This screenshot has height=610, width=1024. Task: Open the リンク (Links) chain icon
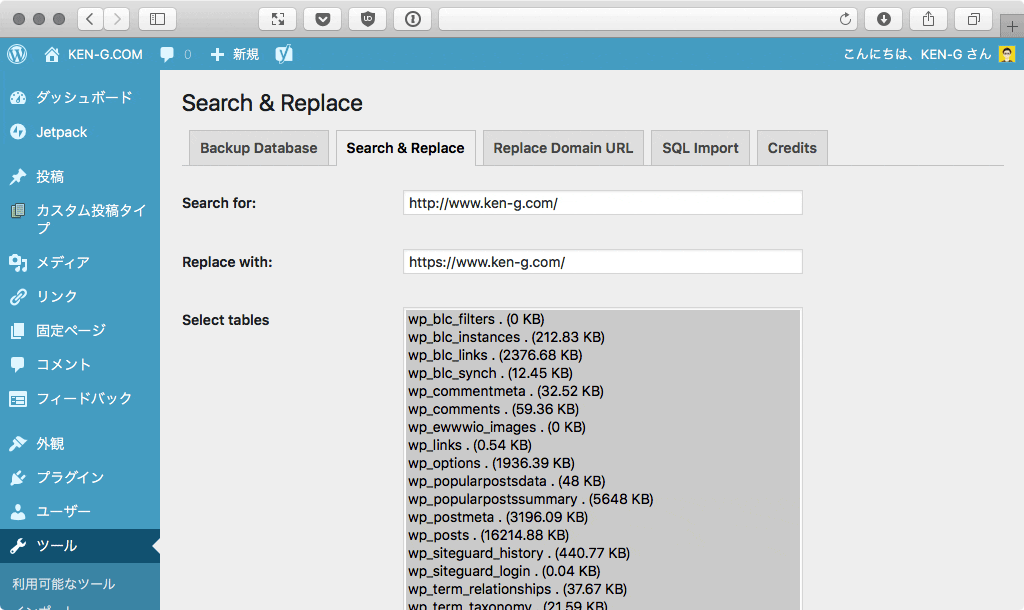point(16,296)
